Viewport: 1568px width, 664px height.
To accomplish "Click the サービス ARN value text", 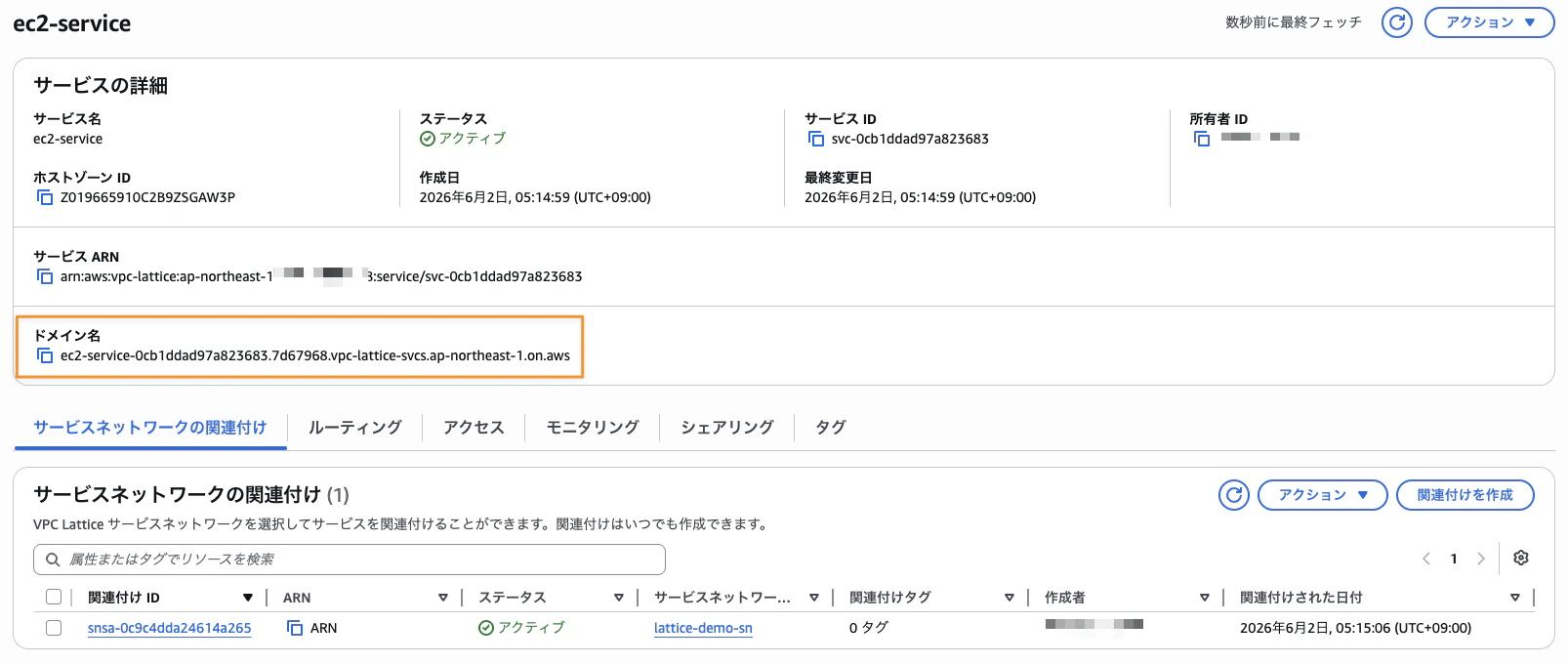I will click(321, 276).
